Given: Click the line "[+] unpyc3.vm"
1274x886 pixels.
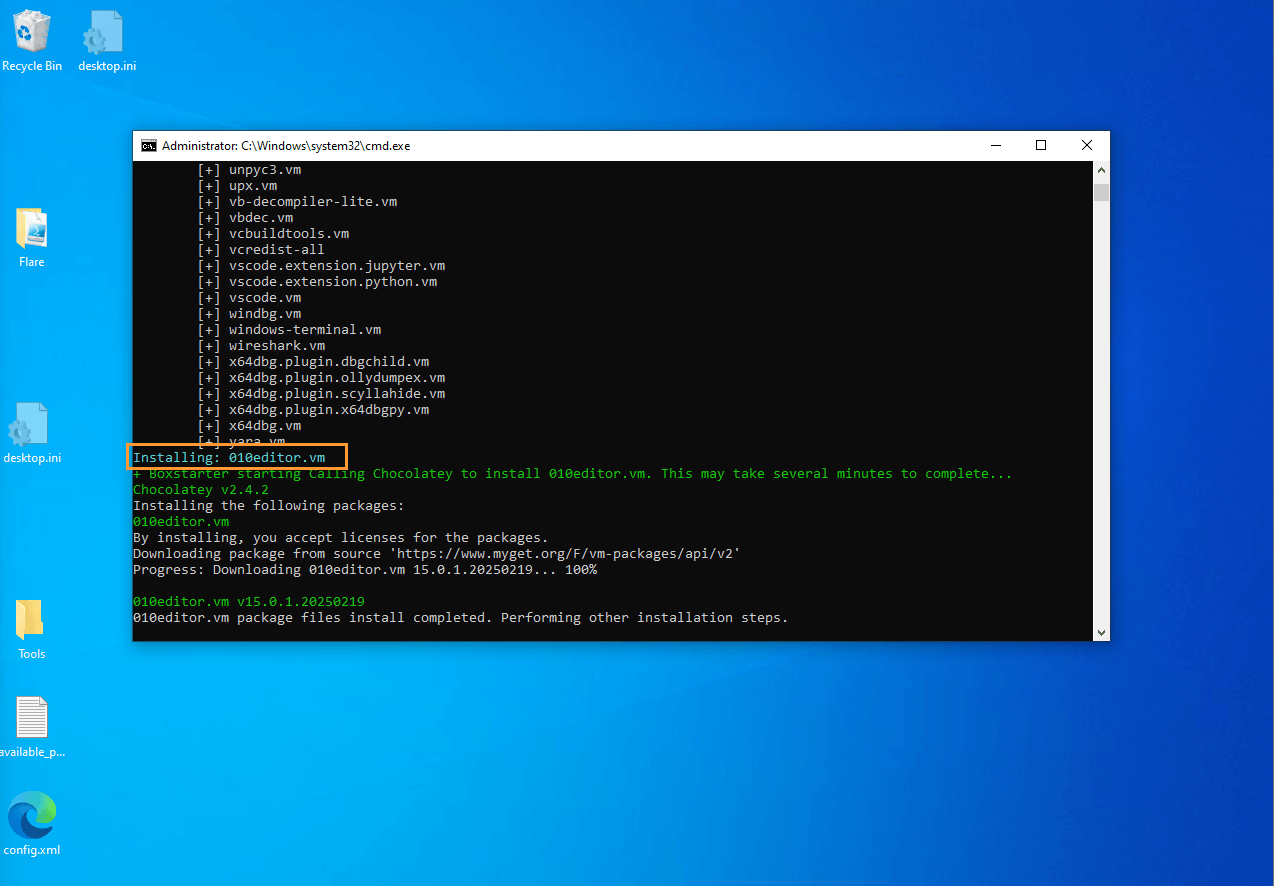Looking at the screenshot, I should [249, 170].
